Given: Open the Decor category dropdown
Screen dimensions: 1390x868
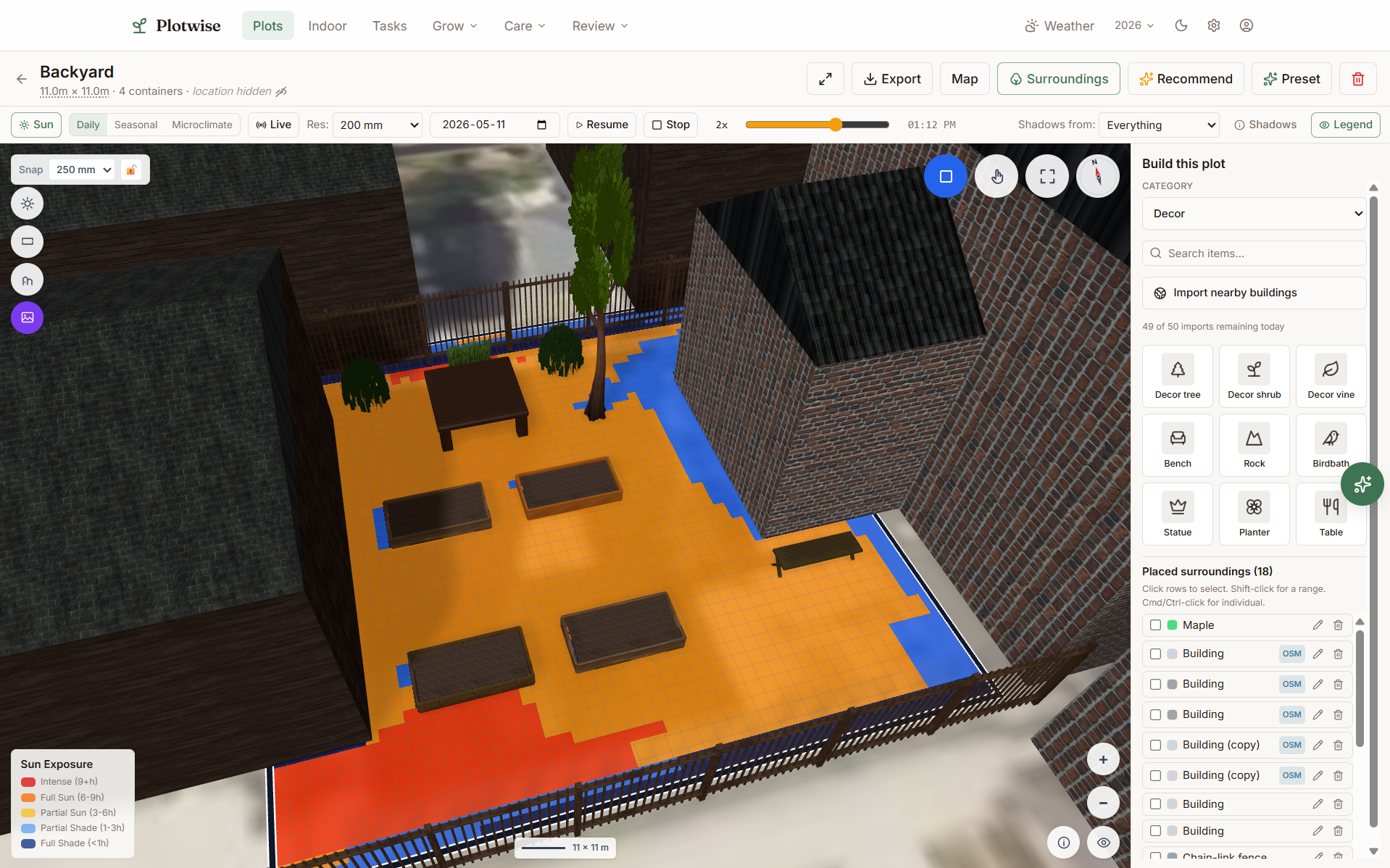Looking at the screenshot, I should (x=1254, y=214).
